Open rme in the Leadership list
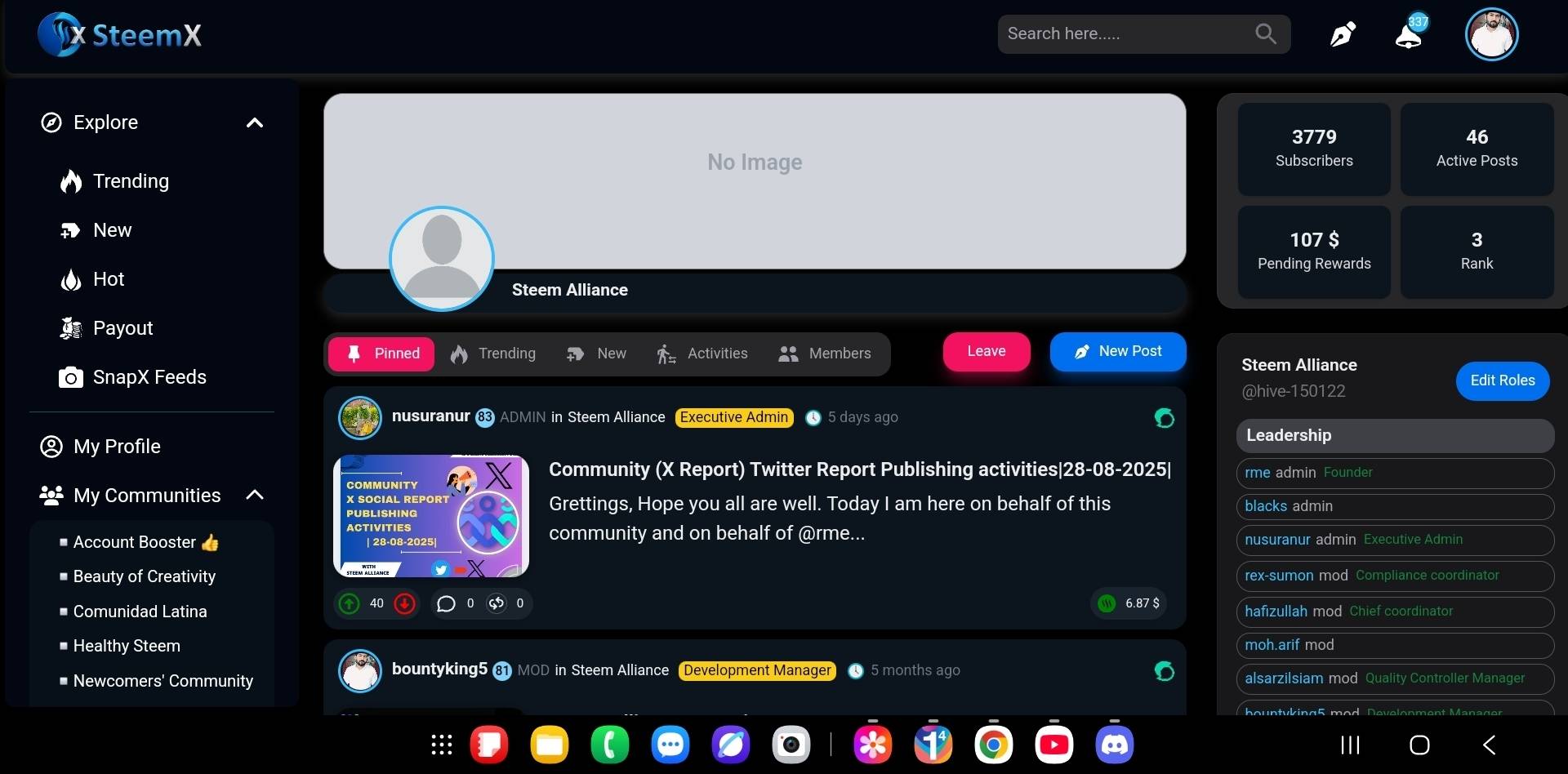 [1258, 473]
